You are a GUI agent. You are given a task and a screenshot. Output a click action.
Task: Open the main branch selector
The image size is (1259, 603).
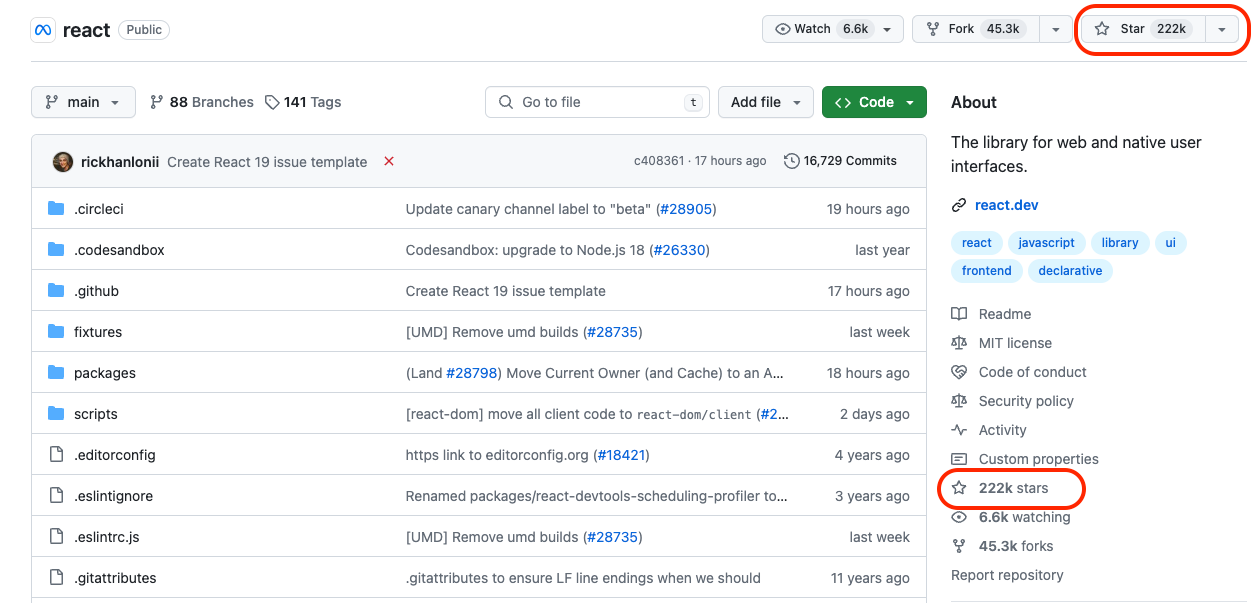[83, 102]
